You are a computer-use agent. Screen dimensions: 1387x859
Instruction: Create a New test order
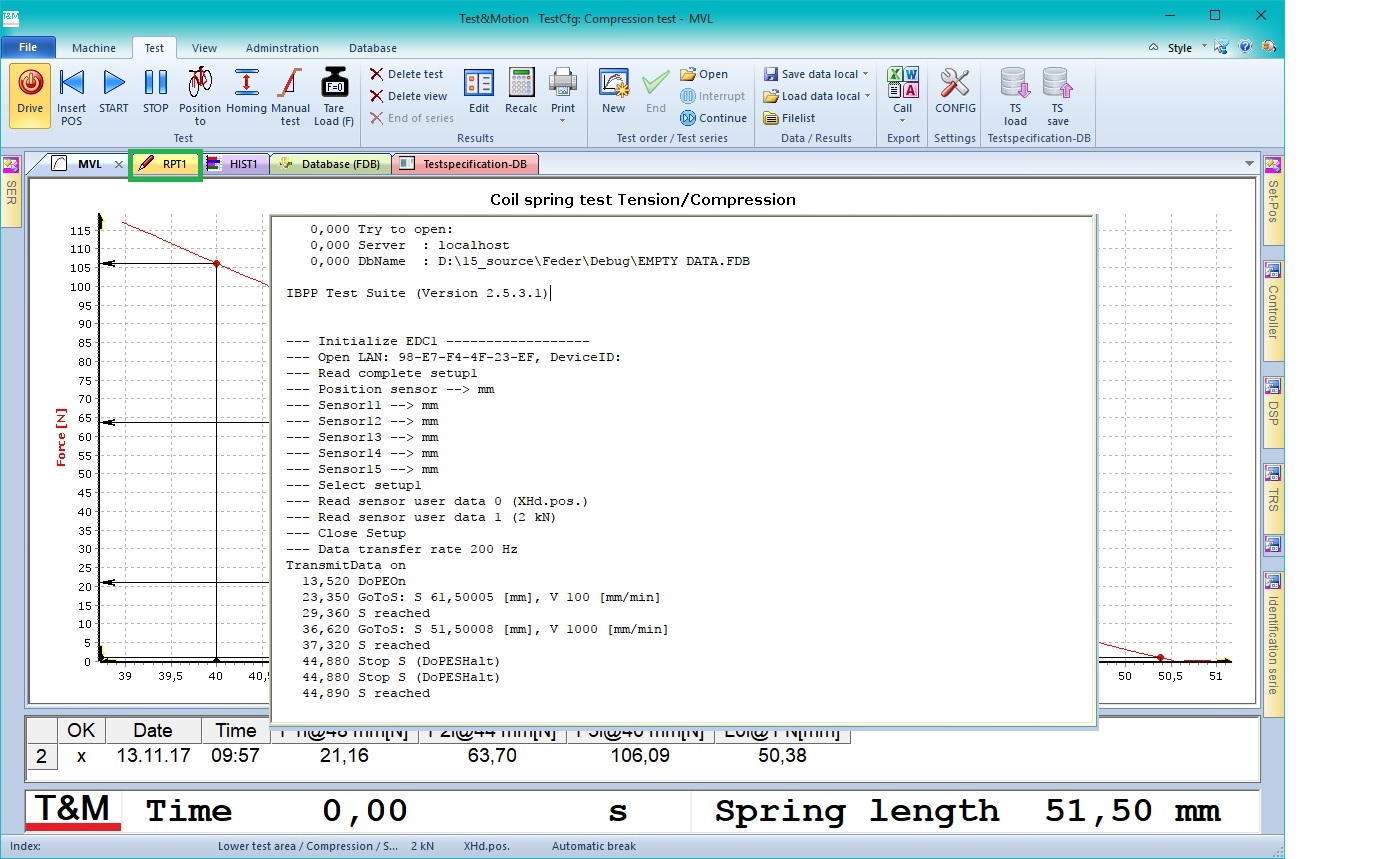click(x=614, y=91)
